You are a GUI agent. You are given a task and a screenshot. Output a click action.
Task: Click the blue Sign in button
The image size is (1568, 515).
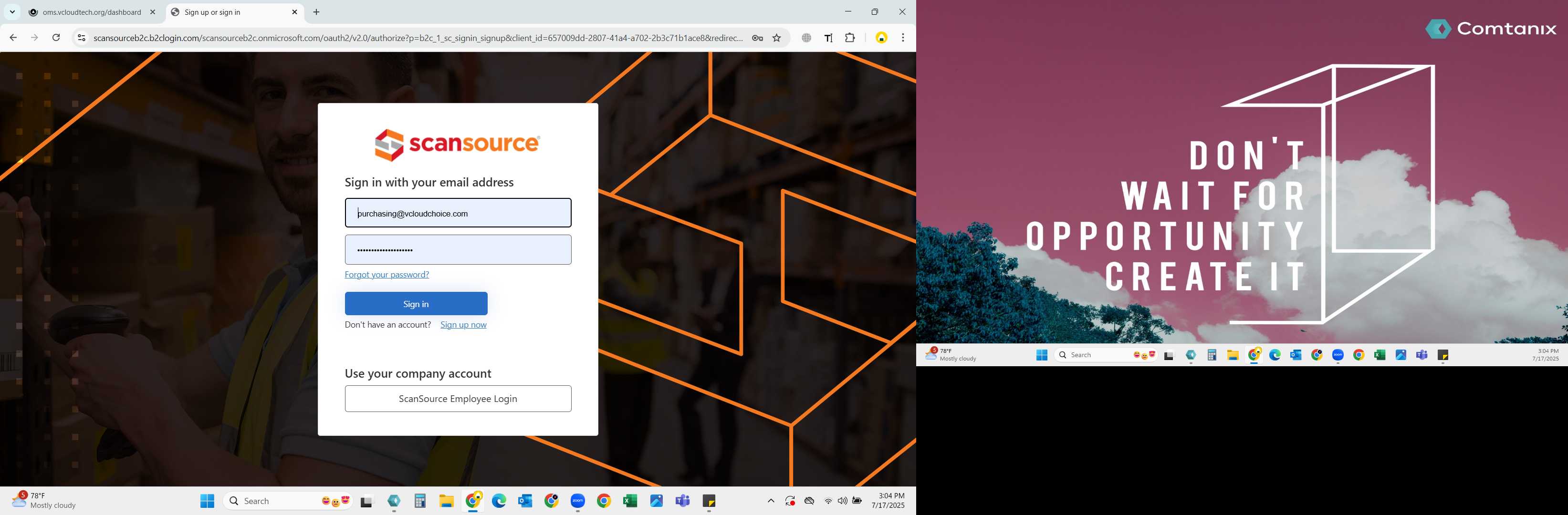pos(416,303)
